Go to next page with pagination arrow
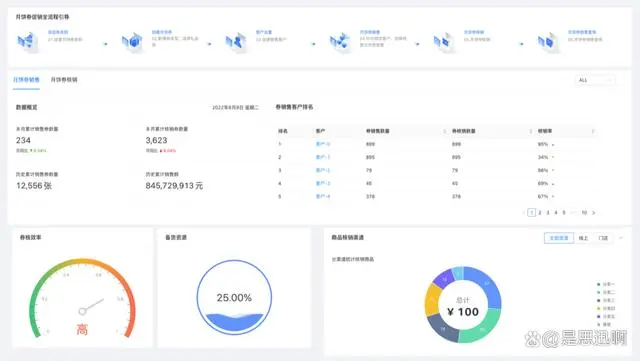This screenshot has height=361, width=640. (593, 213)
